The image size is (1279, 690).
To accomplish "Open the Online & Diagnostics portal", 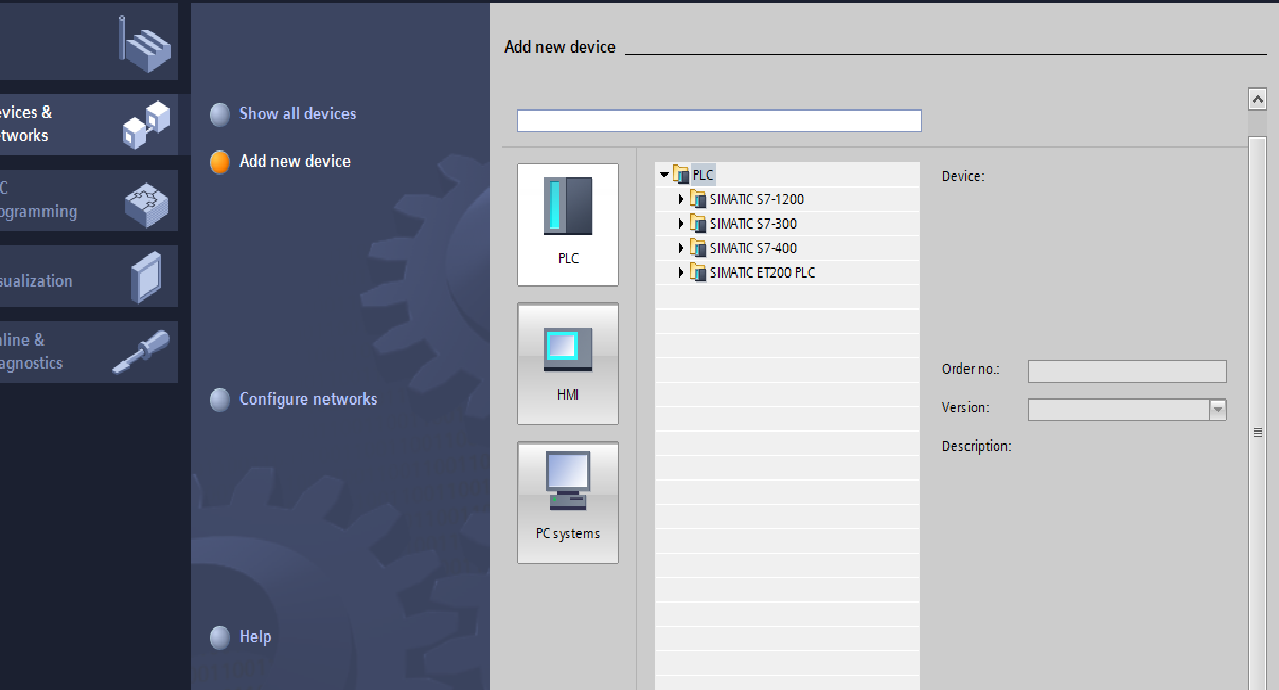I will (x=88, y=352).
